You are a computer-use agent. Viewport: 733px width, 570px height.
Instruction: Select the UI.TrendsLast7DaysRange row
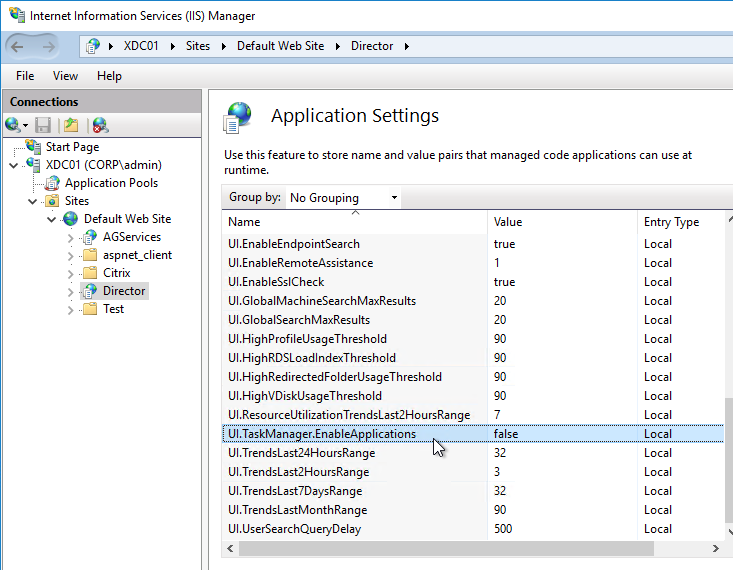[473, 491]
